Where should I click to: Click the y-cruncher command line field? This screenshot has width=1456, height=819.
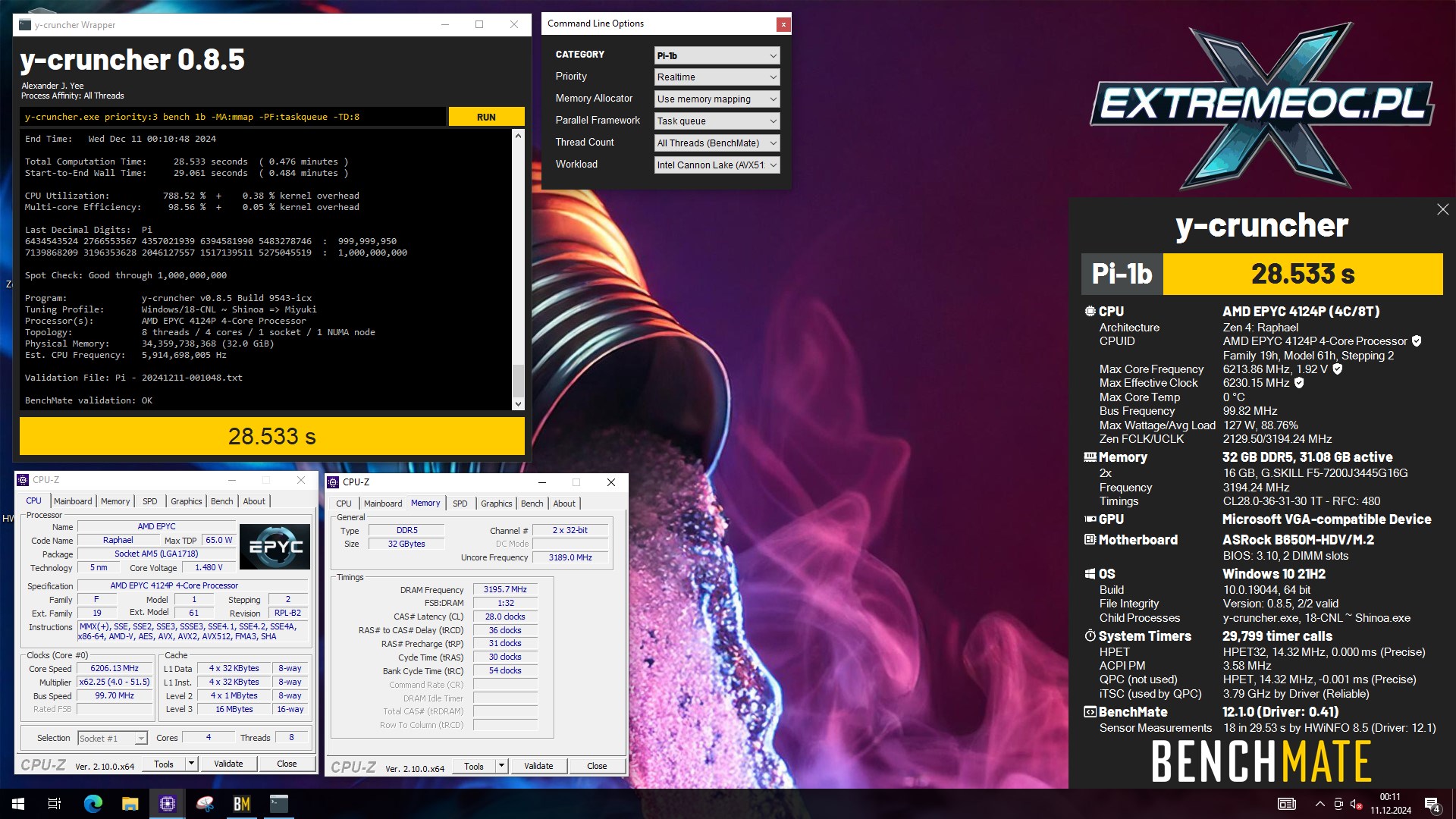coord(233,117)
